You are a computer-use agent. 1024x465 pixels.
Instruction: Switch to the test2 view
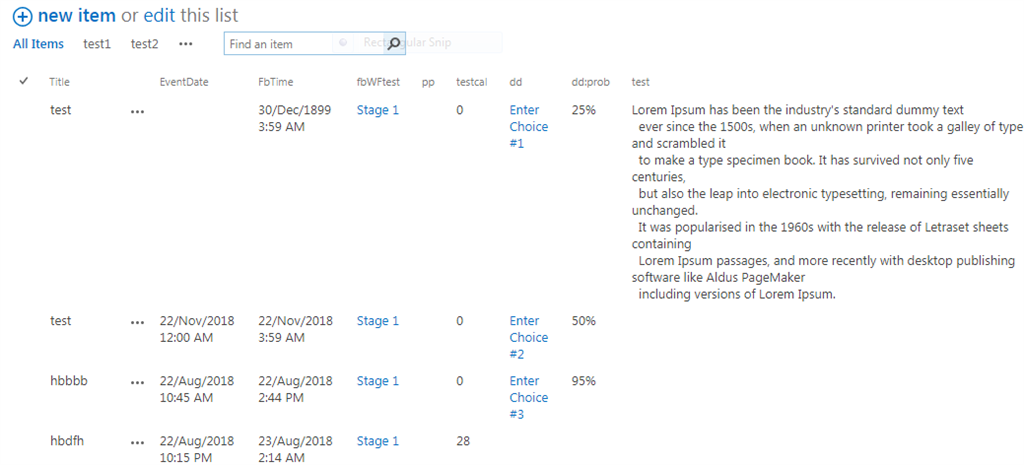pyautogui.click(x=144, y=44)
